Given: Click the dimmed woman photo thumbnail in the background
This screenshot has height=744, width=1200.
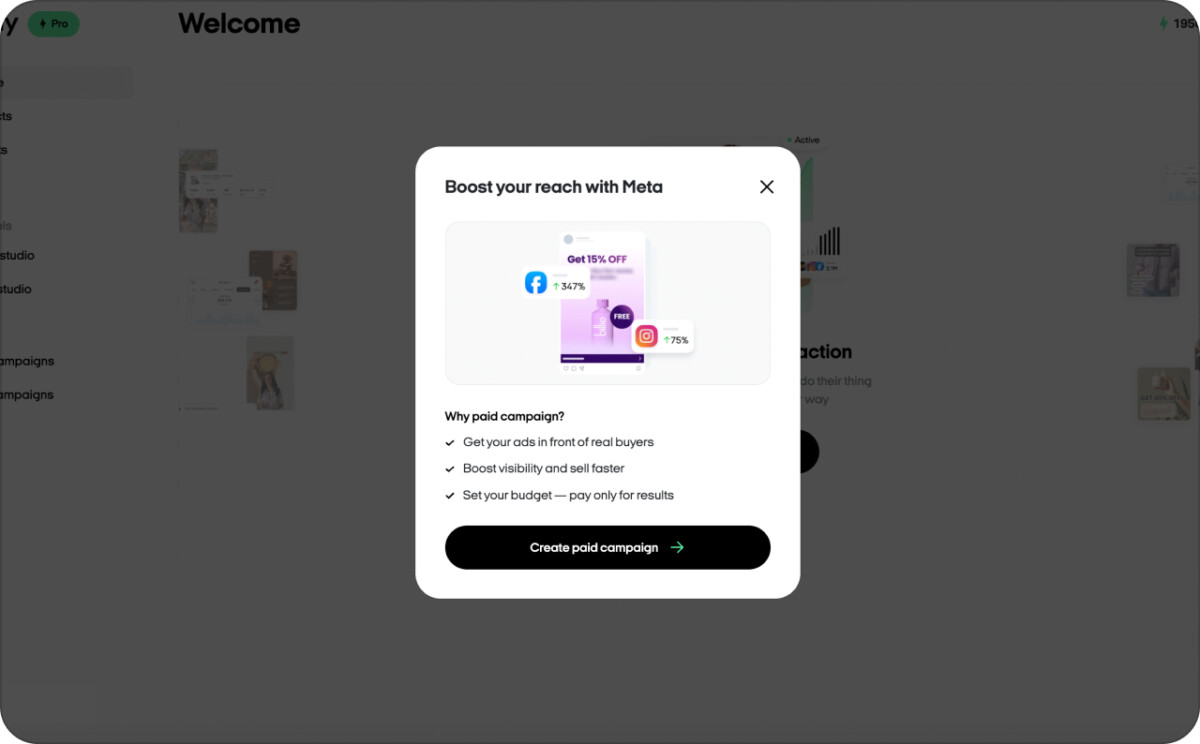Looking at the screenshot, I should pyautogui.click(x=271, y=373).
